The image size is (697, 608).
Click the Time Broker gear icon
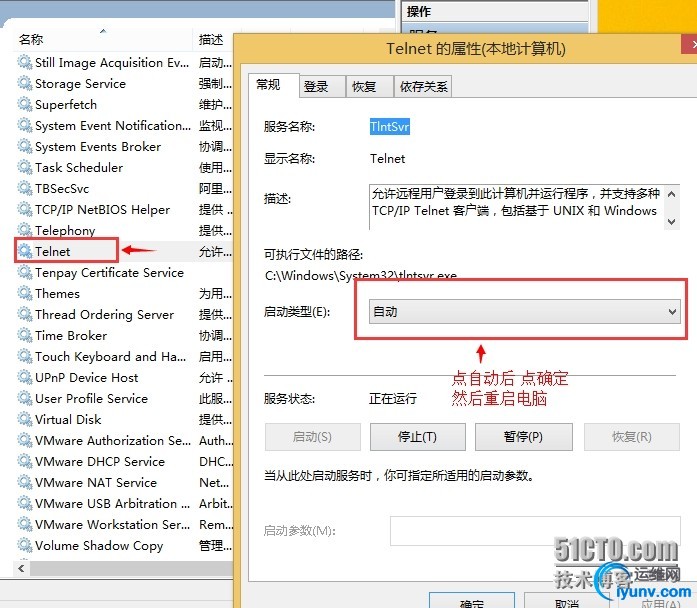coord(24,335)
